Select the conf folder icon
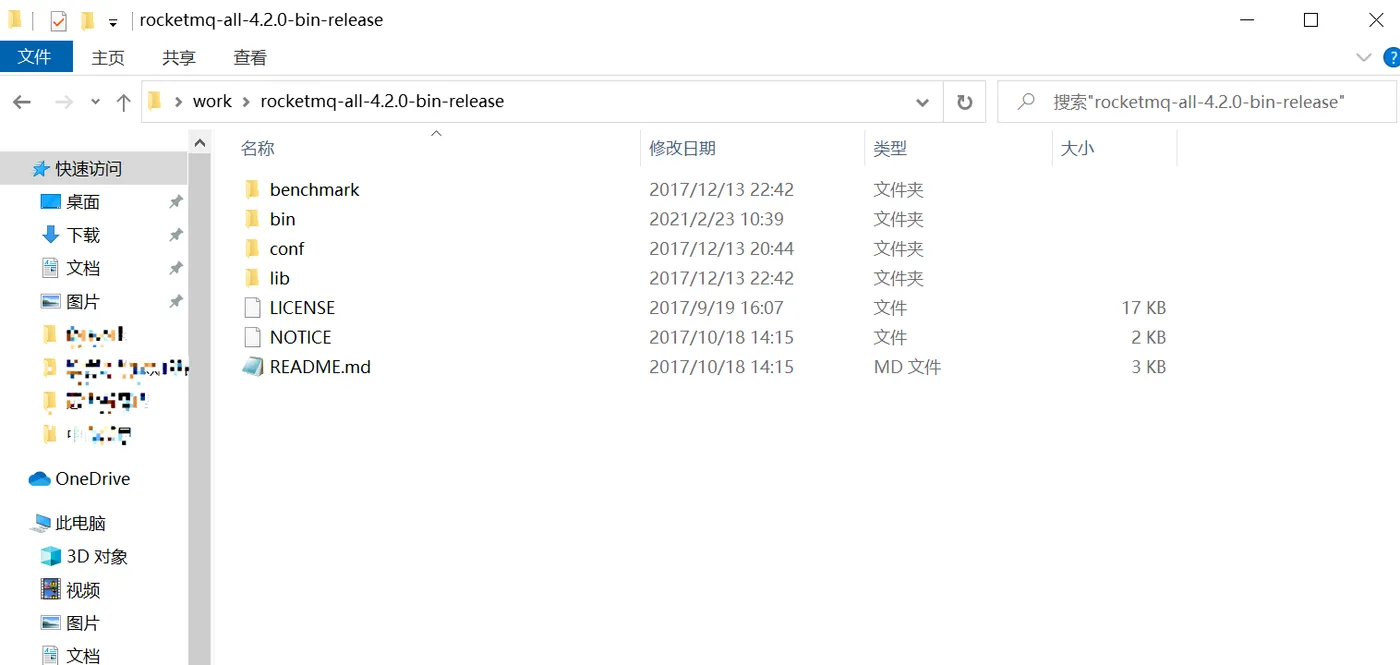The height and width of the screenshot is (665, 1400). click(x=252, y=248)
